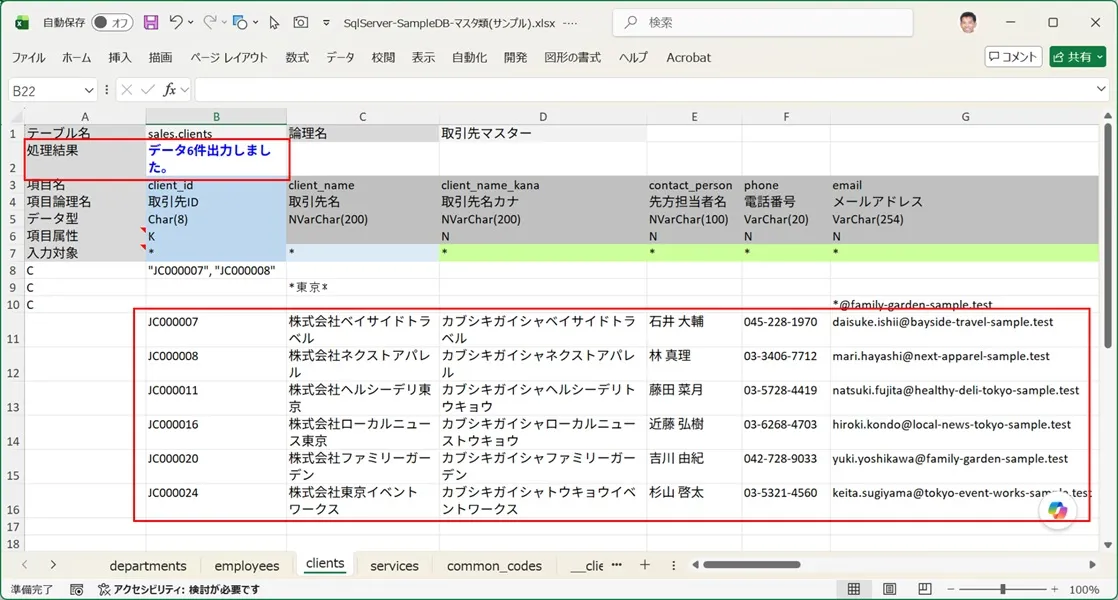Screen dimensions: 1118x600
Task: Click the Copilot floating icon
Action: point(1057,510)
